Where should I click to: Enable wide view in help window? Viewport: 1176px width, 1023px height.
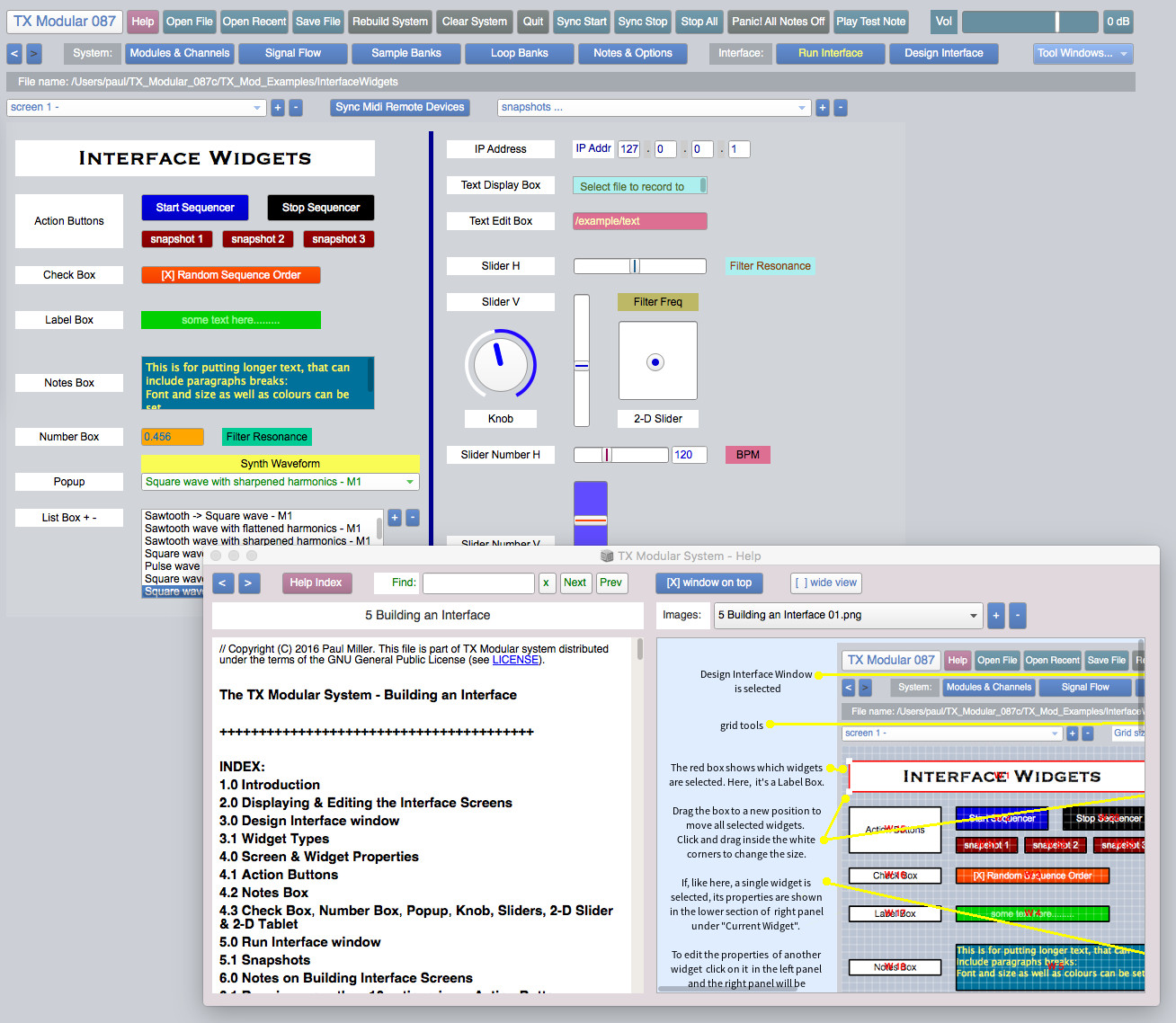pos(826,583)
